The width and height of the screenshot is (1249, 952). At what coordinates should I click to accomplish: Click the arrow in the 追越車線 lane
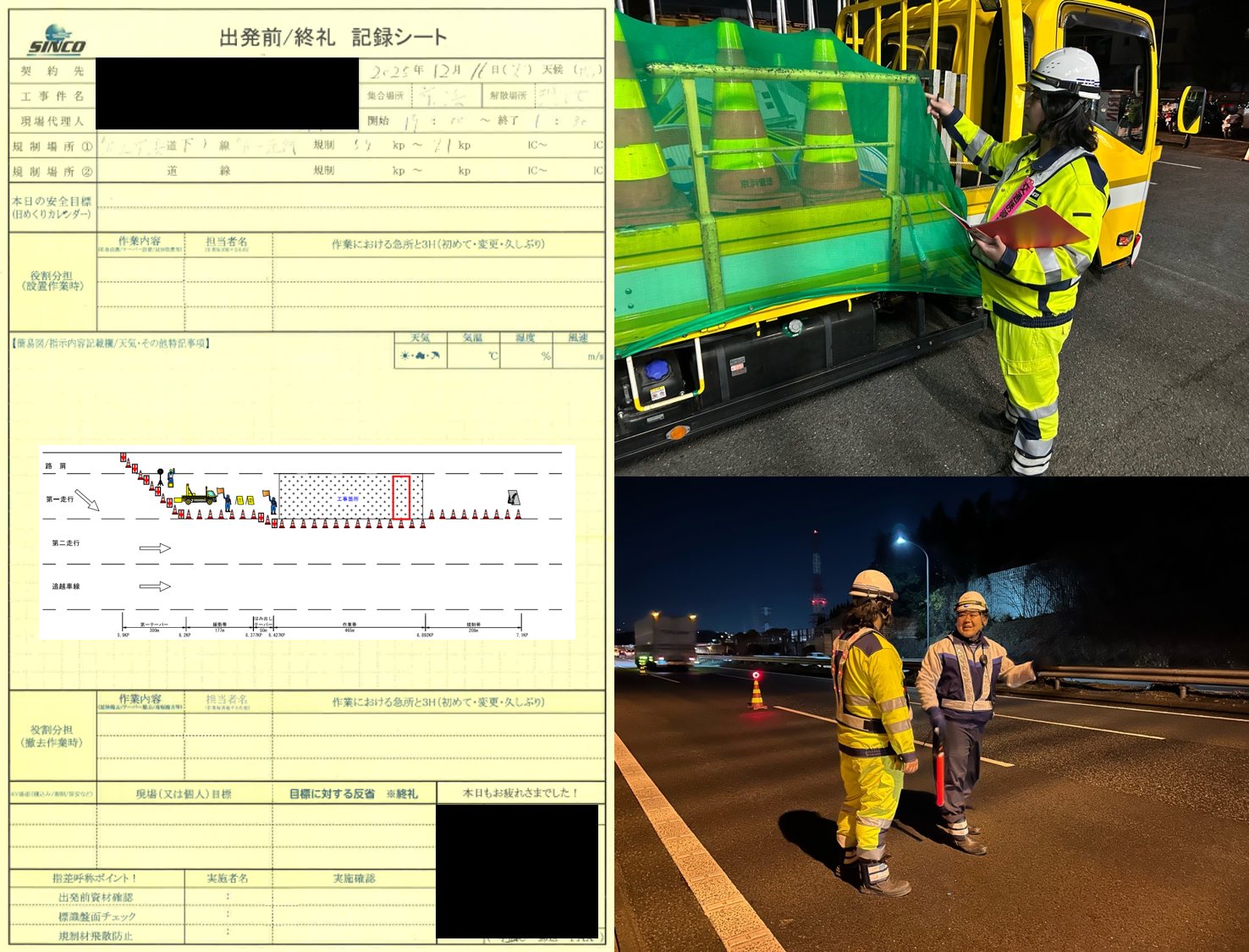click(x=155, y=586)
